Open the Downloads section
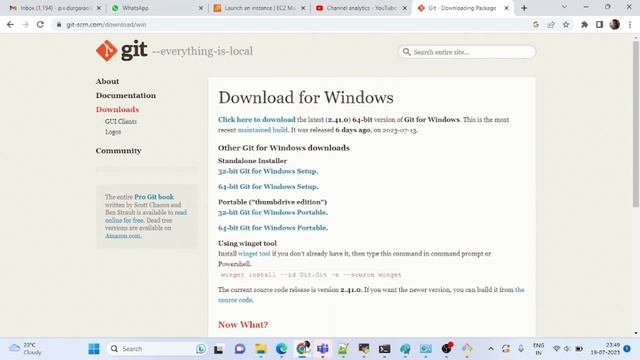The height and width of the screenshot is (360, 640). click(118, 109)
